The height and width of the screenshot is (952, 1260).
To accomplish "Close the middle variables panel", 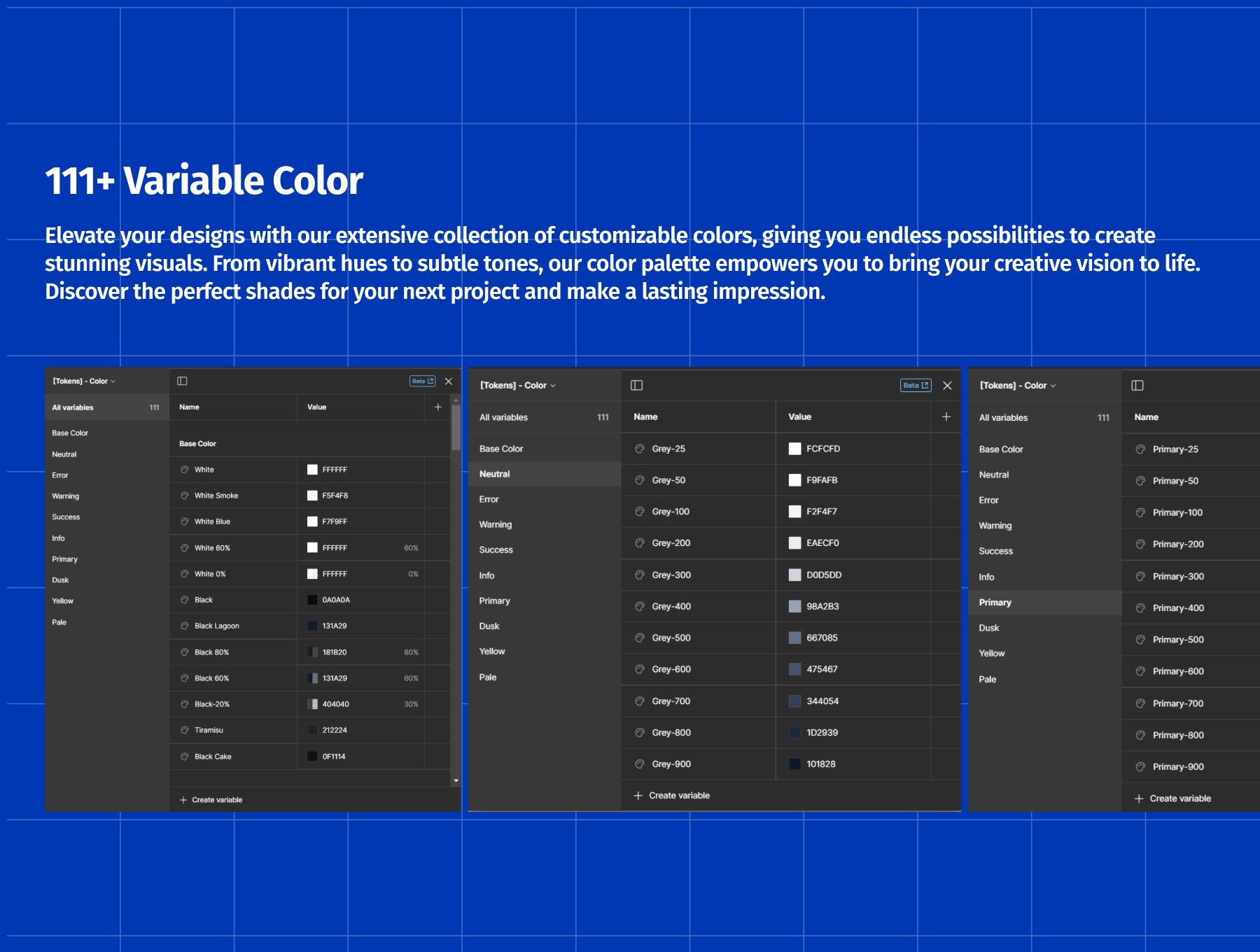I will [x=947, y=386].
